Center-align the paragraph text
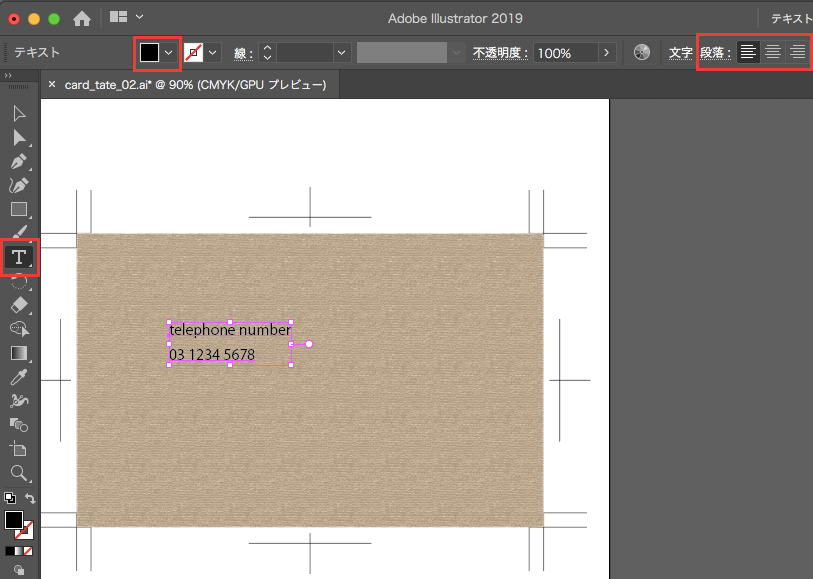This screenshot has height=579, width=813. [773, 52]
